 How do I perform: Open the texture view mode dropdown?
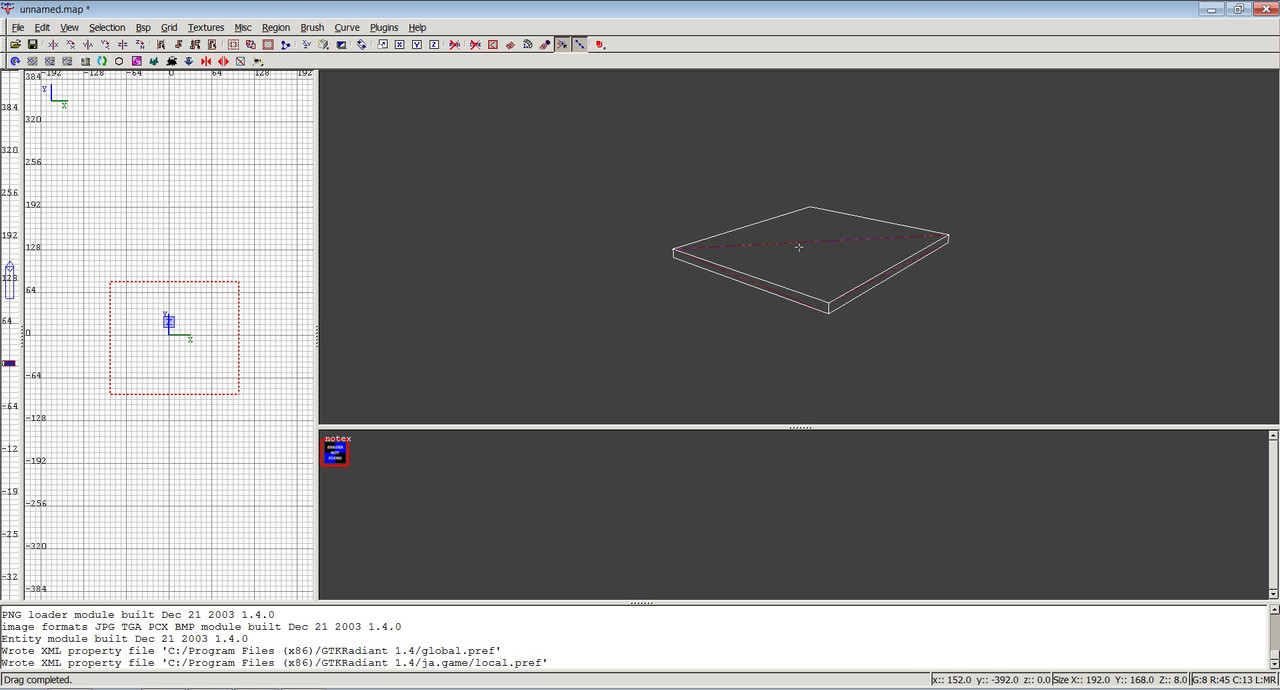pyautogui.click(x=324, y=45)
